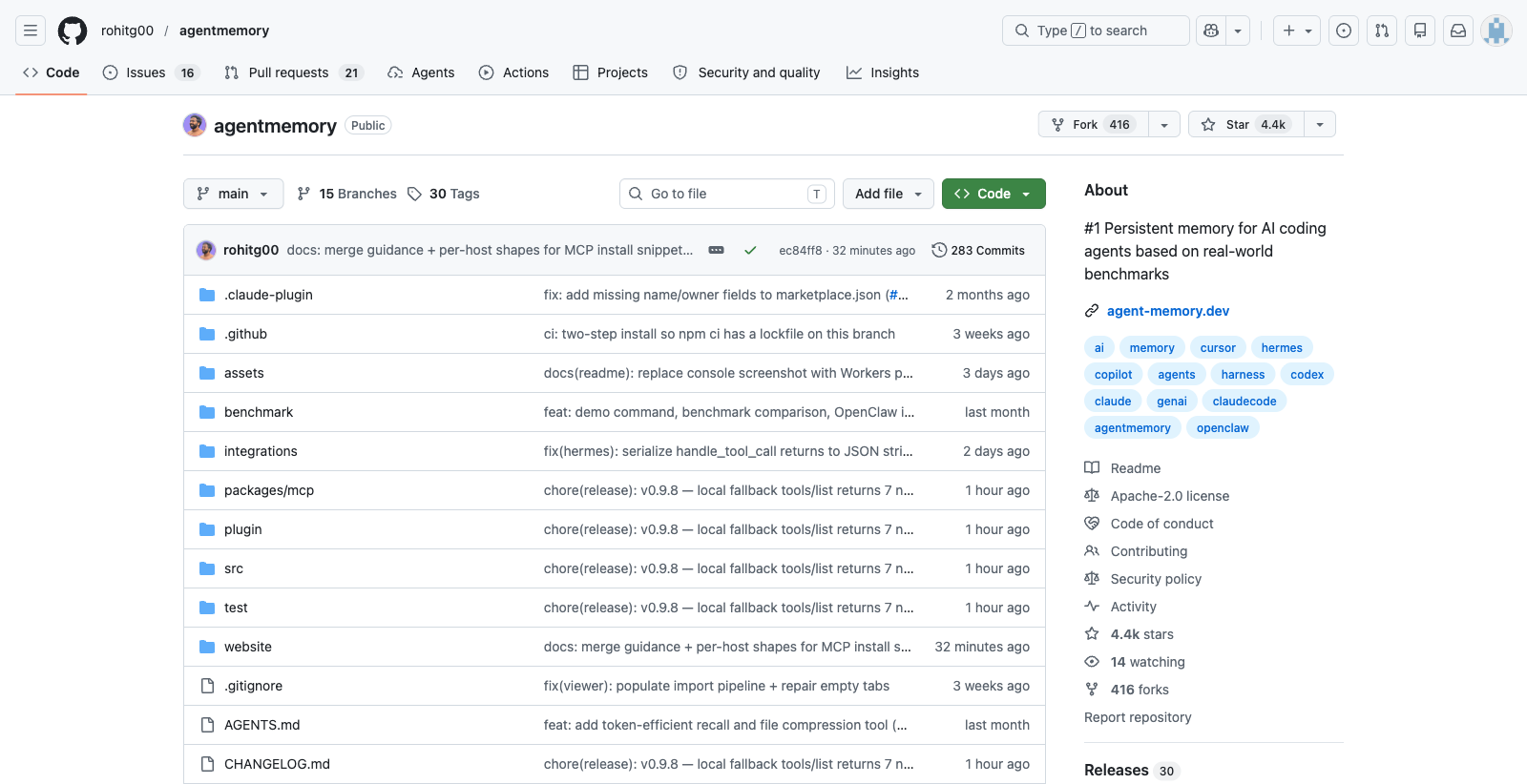Click rohitg00 commit author avatar
The height and width of the screenshot is (784, 1527).
(x=206, y=250)
